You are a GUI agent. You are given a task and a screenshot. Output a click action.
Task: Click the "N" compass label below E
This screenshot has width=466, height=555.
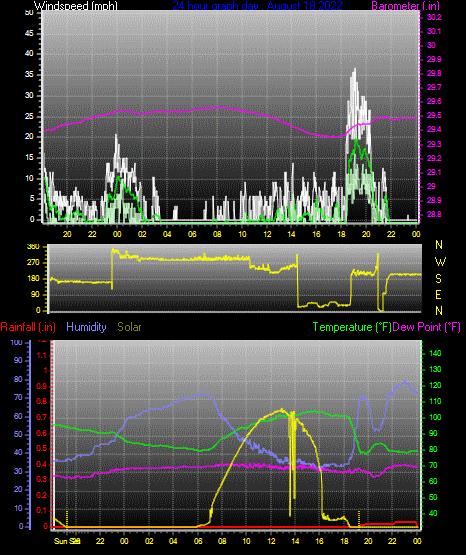point(439,311)
